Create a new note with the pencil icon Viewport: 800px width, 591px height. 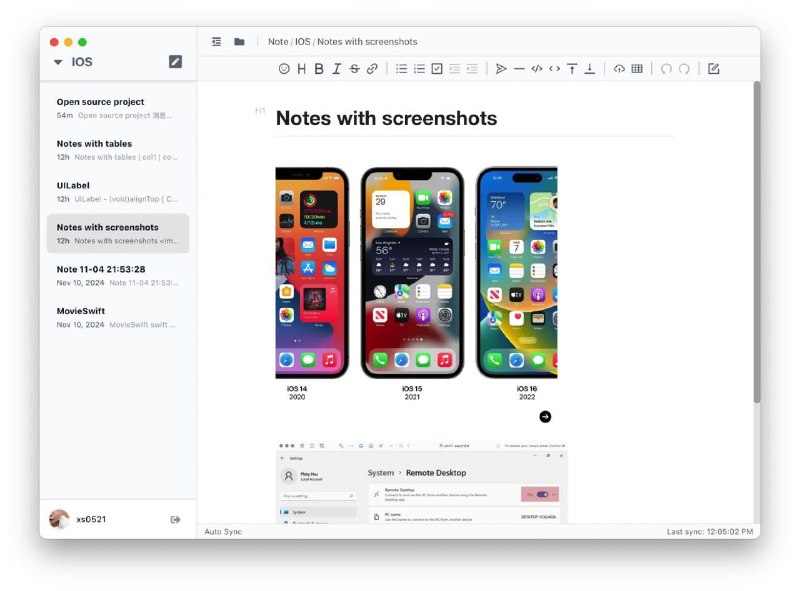(175, 61)
